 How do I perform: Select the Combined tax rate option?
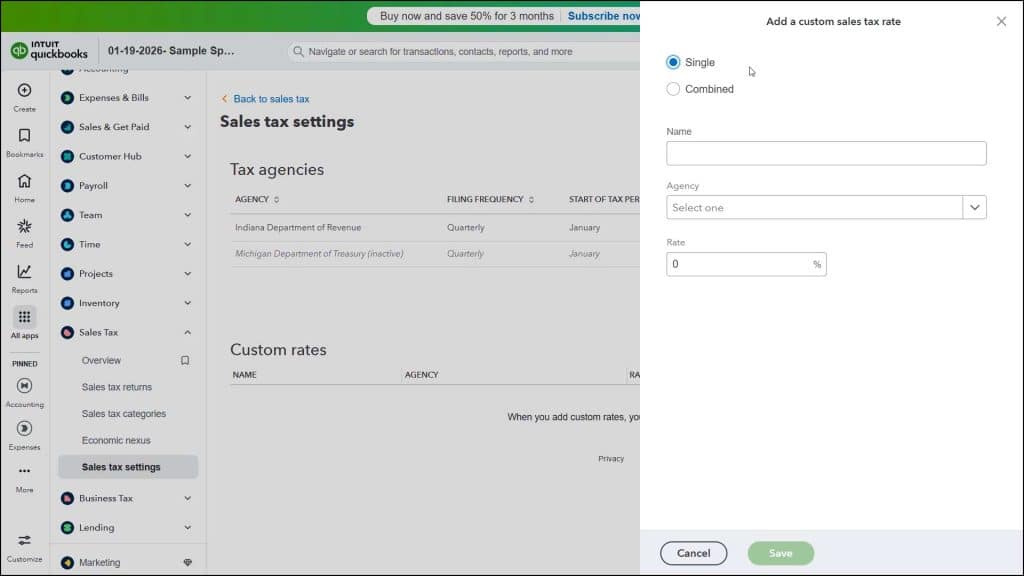pyautogui.click(x=674, y=88)
